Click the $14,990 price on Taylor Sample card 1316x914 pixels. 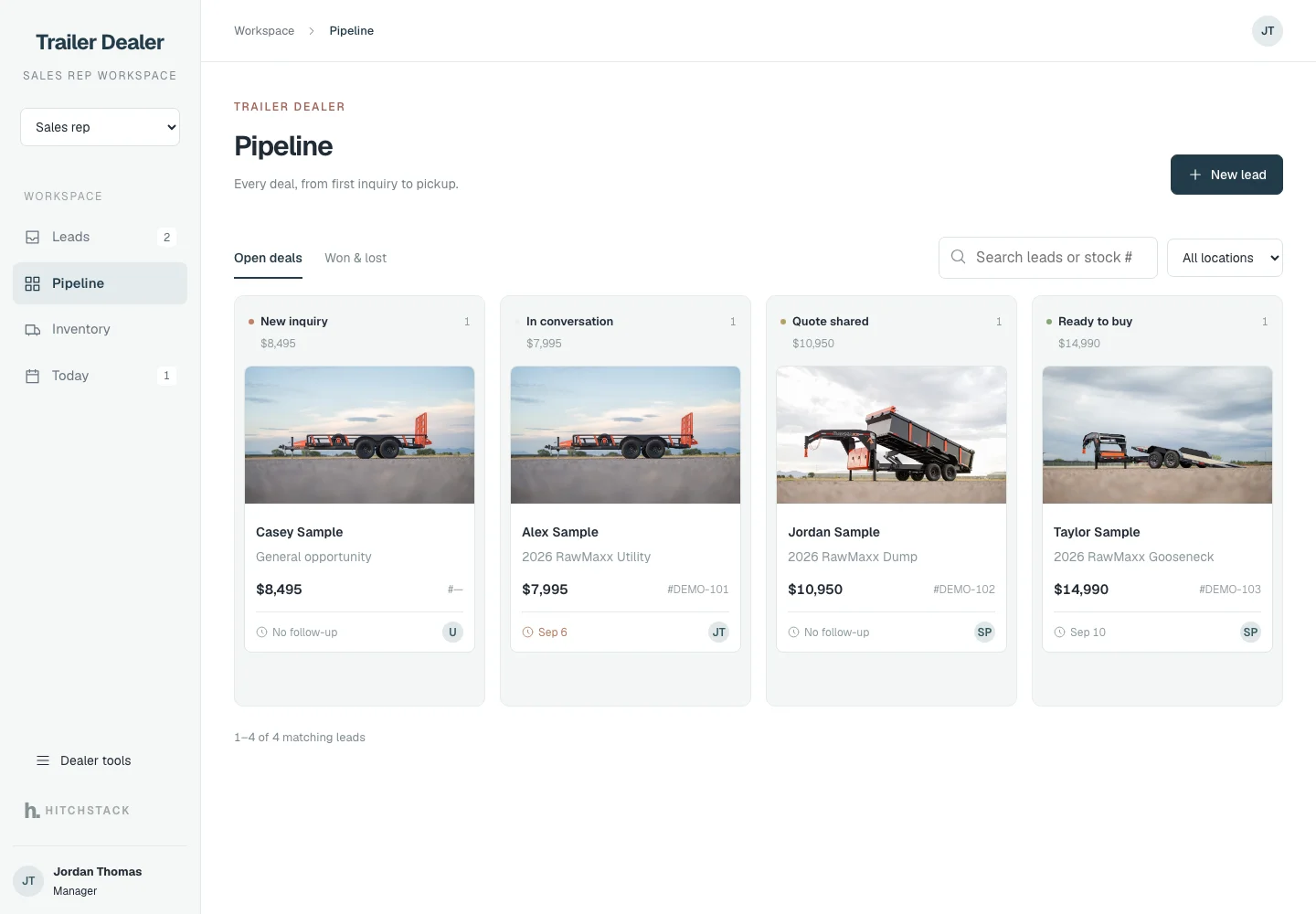click(x=1081, y=590)
